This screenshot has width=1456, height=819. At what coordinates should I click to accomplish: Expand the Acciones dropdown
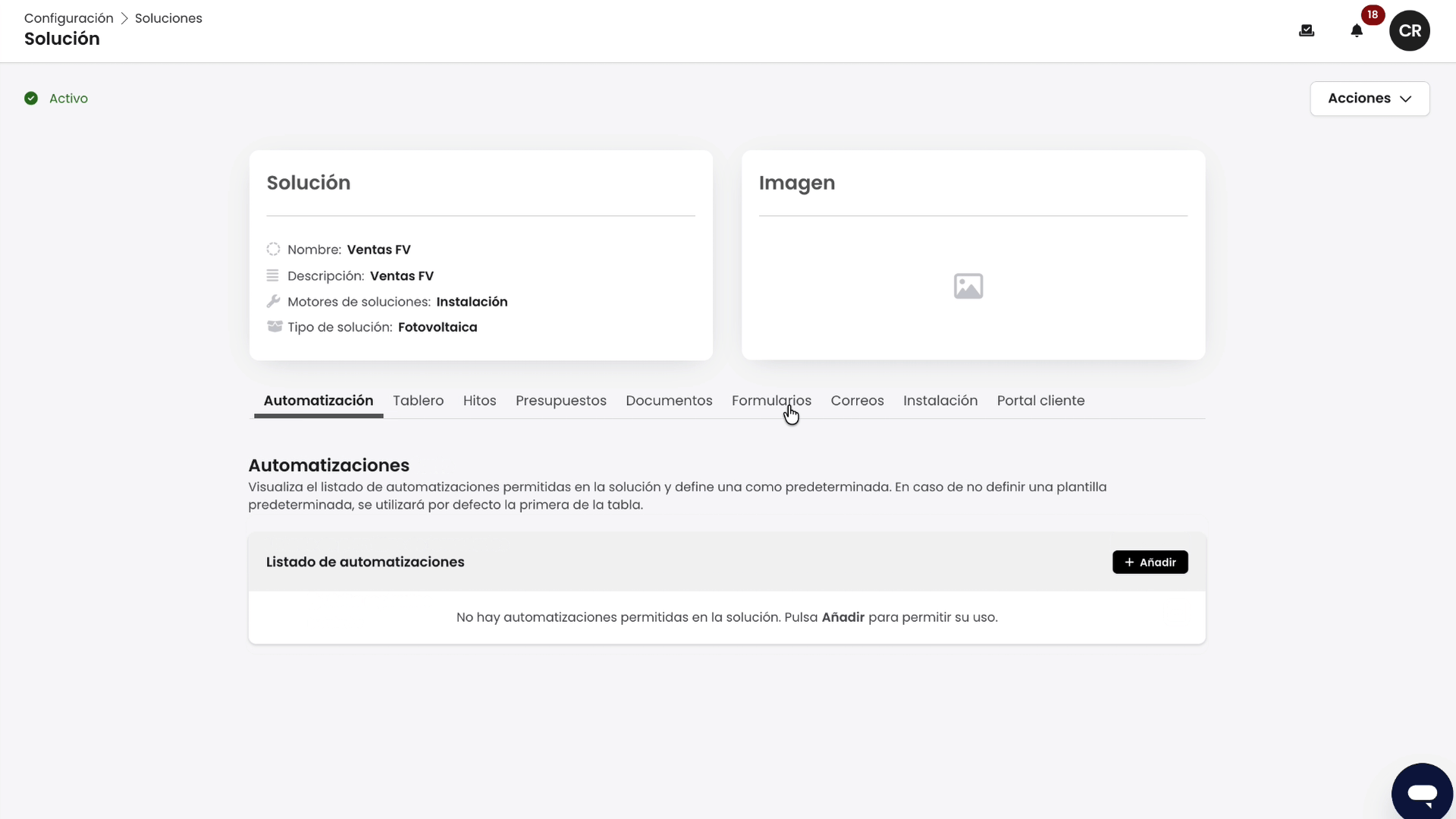(x=1370, y=99)
